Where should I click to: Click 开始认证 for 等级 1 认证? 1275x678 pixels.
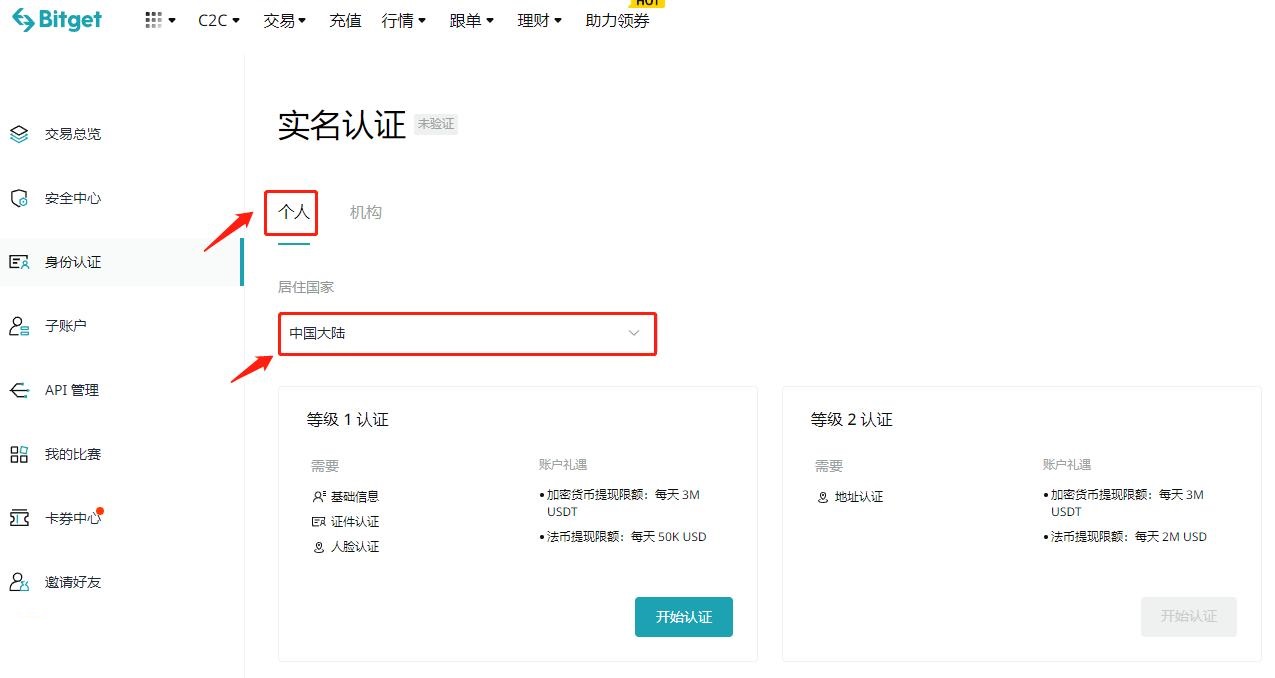point(683,616)
